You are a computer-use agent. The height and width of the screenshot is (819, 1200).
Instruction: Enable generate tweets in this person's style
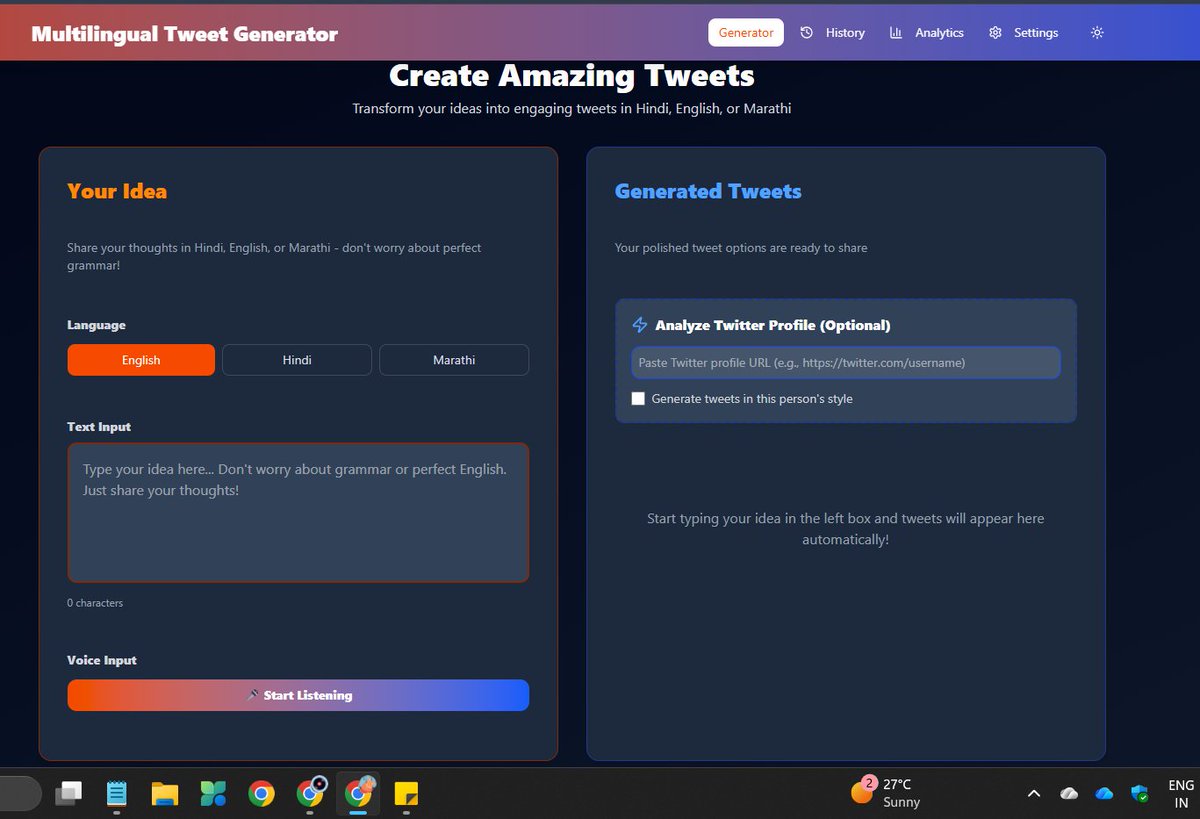point(638,398)
